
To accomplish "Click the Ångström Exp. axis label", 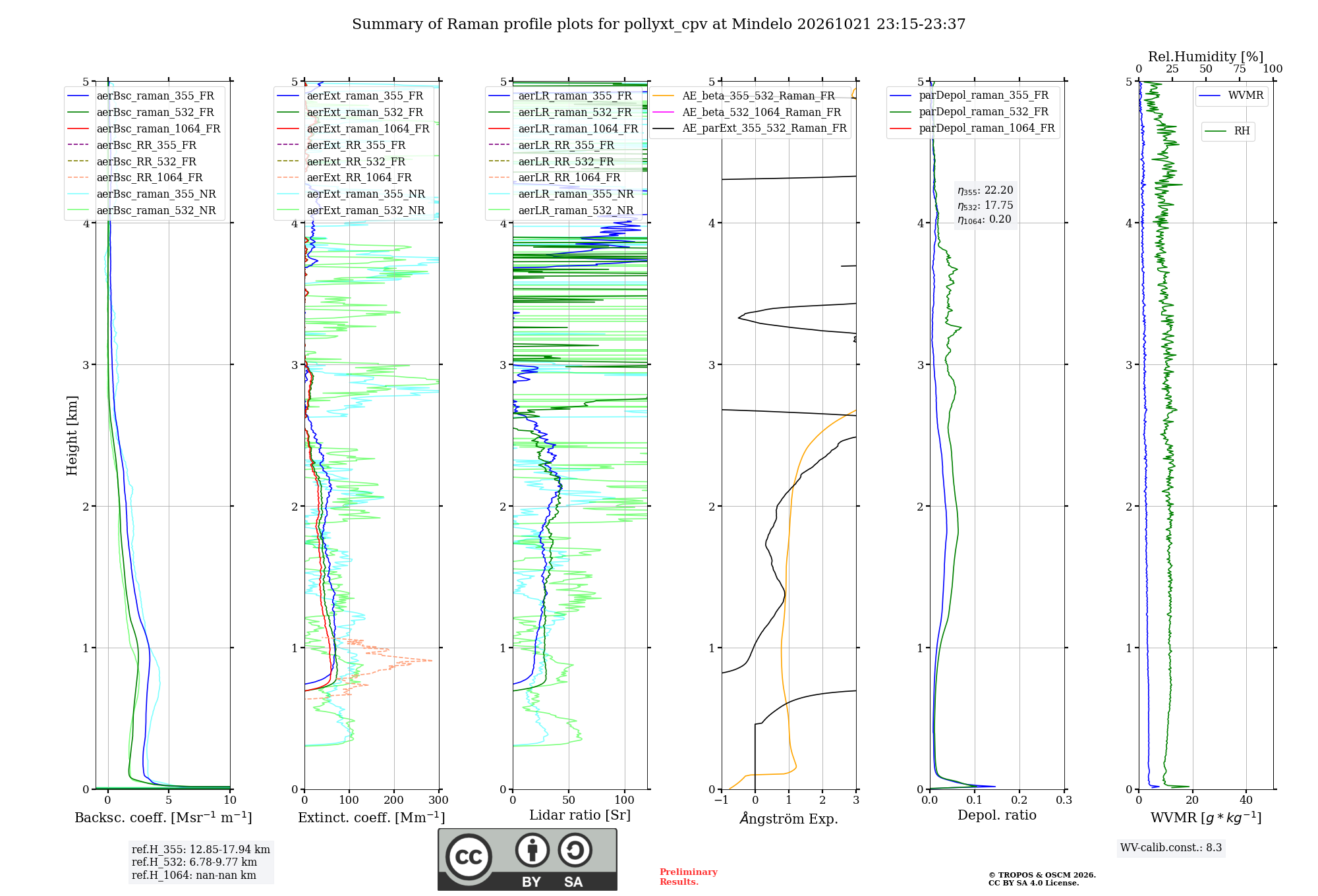I will click(x=789, y=818).
